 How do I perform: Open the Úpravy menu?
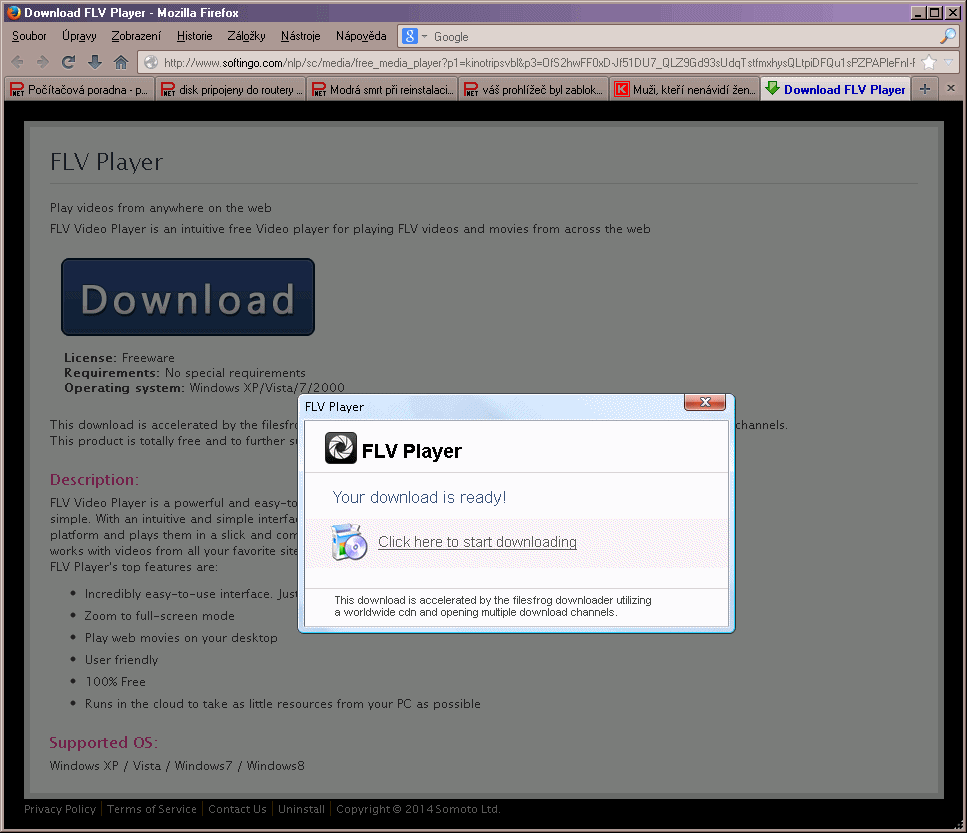79,36
